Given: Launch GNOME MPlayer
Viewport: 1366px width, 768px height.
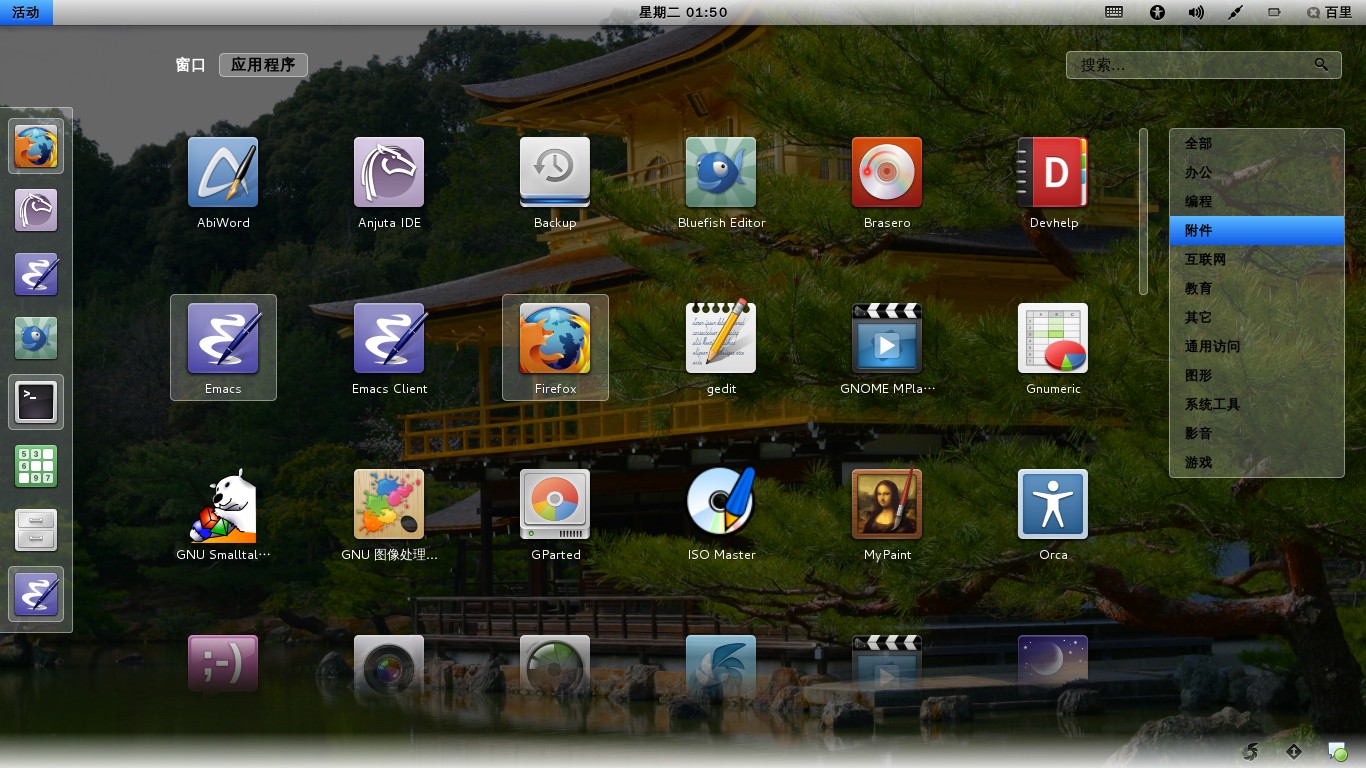Looking at the screenshot, I should coord(887,348).
